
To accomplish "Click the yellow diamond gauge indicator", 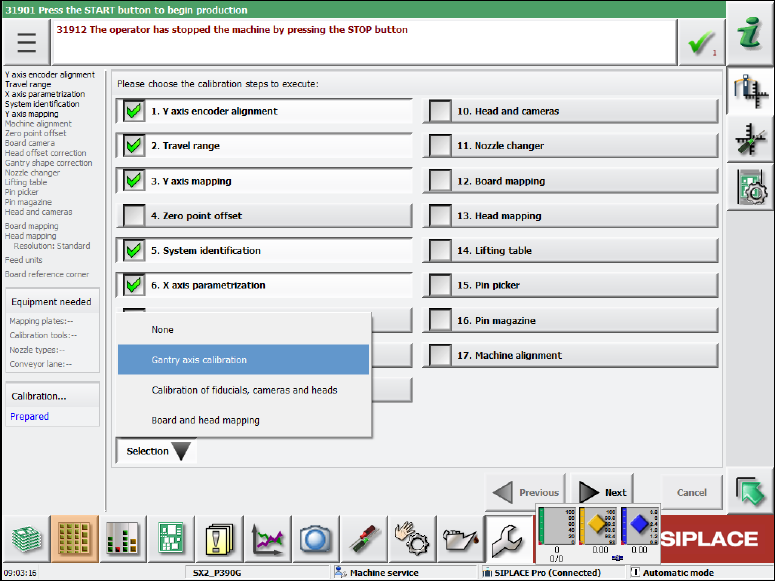I will point(598,526).
